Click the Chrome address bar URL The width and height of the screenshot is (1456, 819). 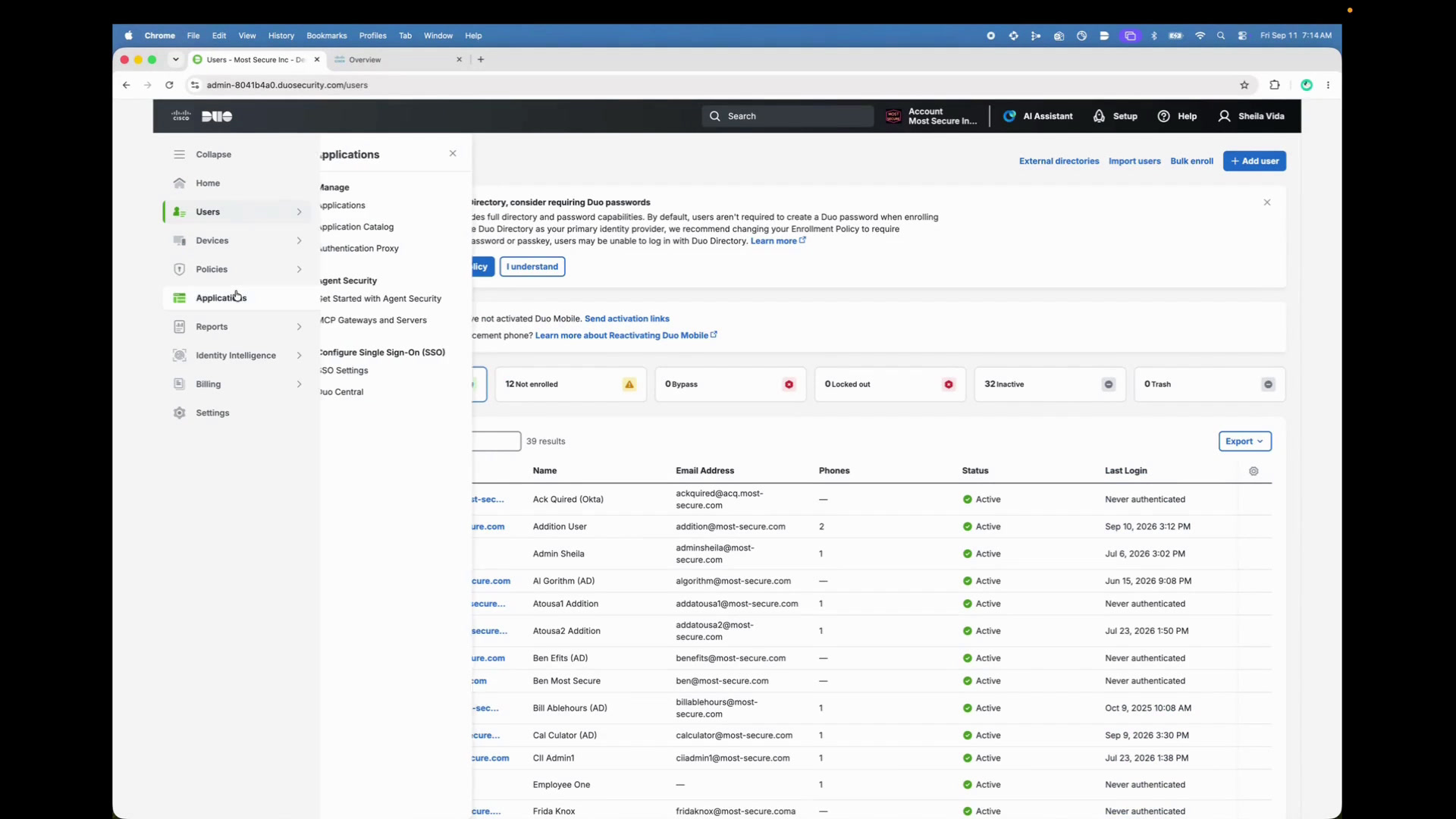pyautogui.click(x=287, y=85)
